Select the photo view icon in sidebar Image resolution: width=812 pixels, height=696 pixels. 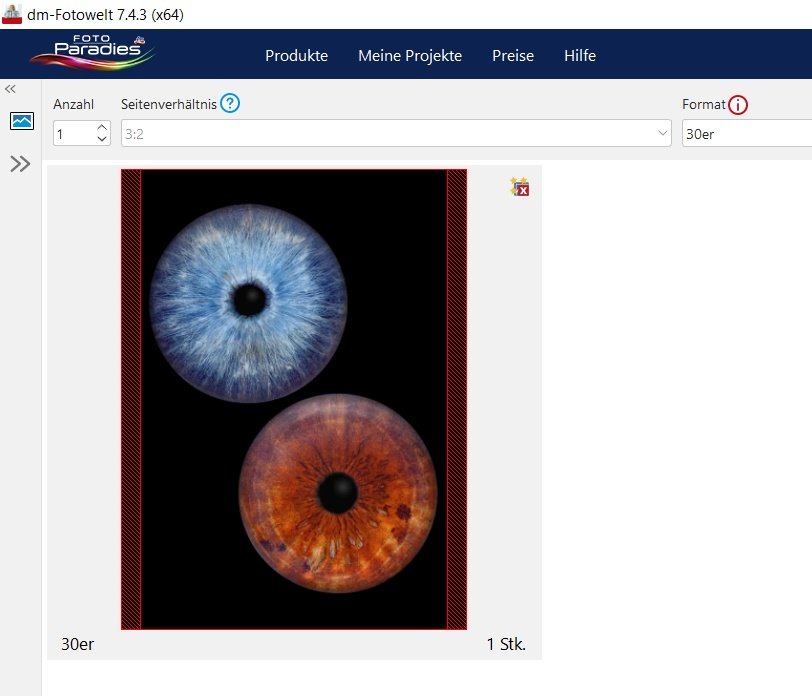(22, 121)
